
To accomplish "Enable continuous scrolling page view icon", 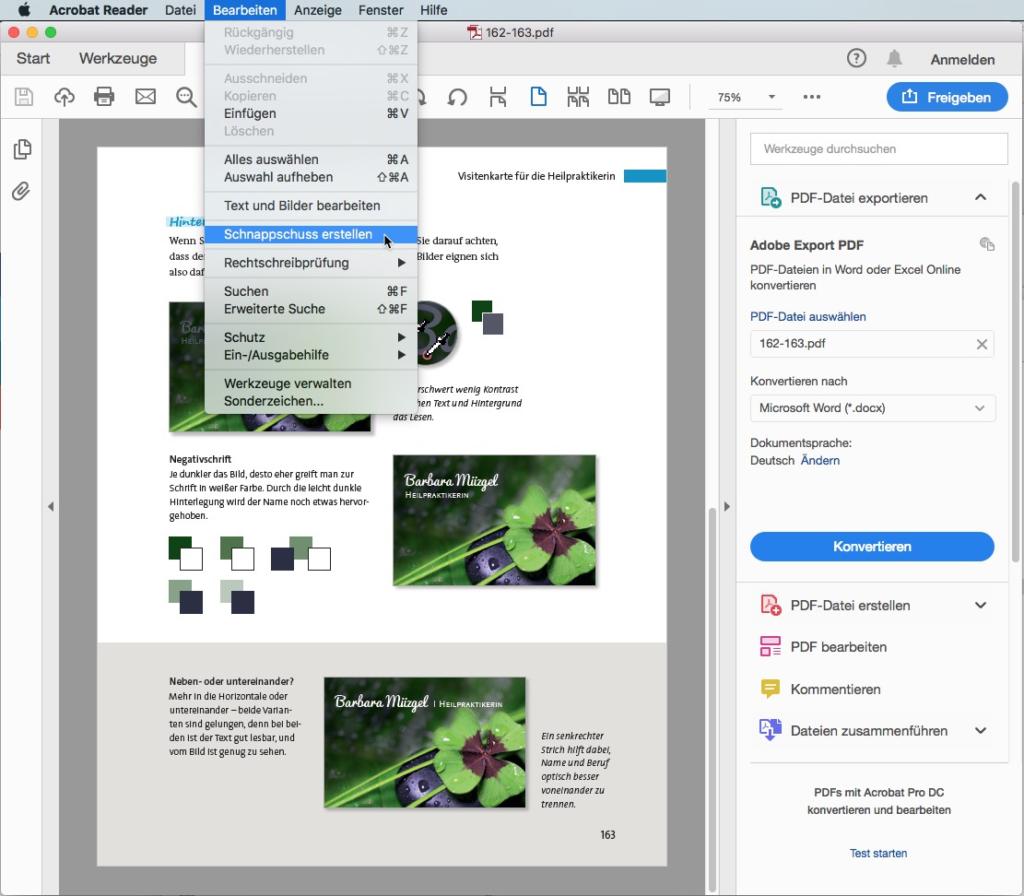I will click(578, 96).
